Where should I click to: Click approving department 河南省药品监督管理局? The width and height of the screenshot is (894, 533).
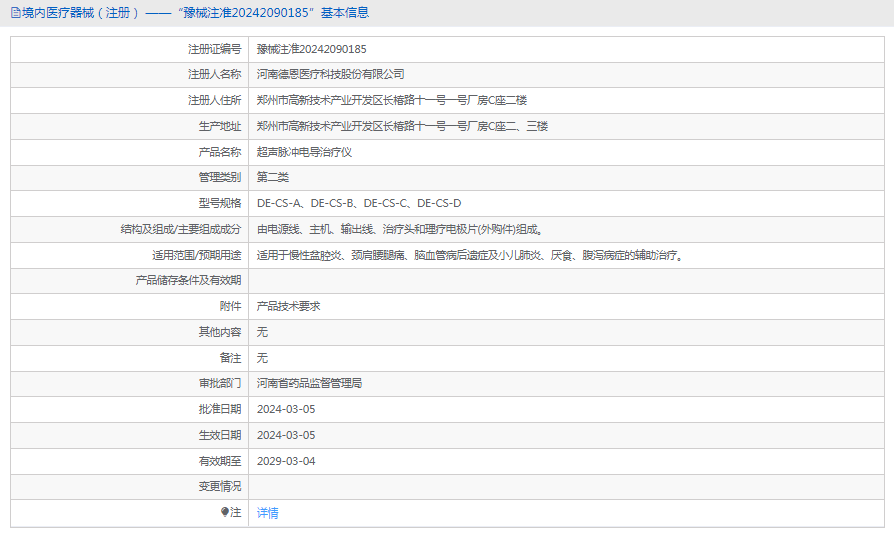point(310,383)
